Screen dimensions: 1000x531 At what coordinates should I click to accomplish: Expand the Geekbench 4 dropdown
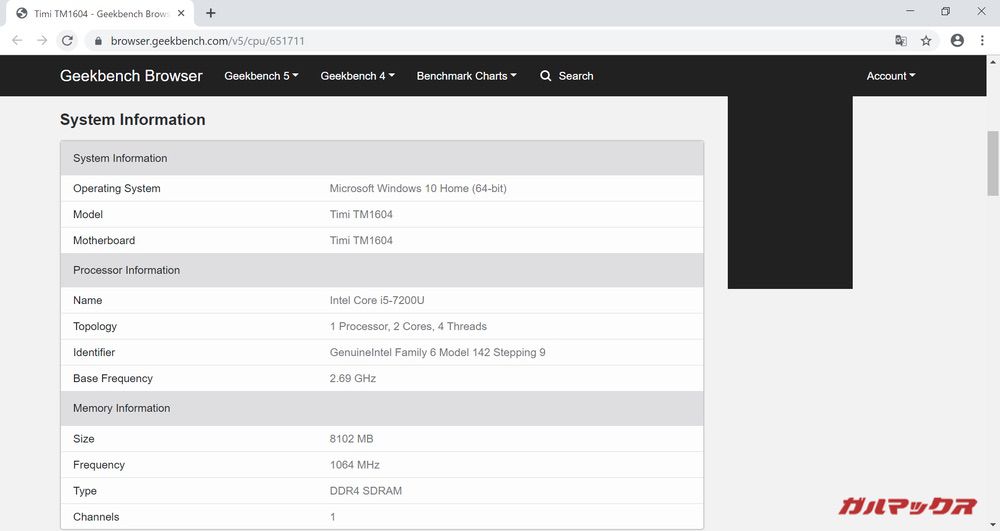coord(357,76)
